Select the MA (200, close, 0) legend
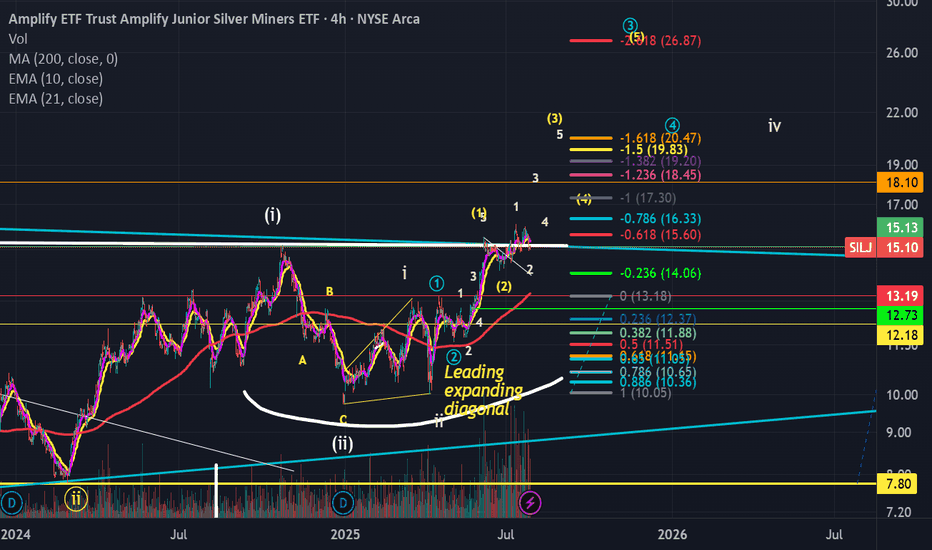Viewport: 932px width, 550px height. click(x=63, y=59)
